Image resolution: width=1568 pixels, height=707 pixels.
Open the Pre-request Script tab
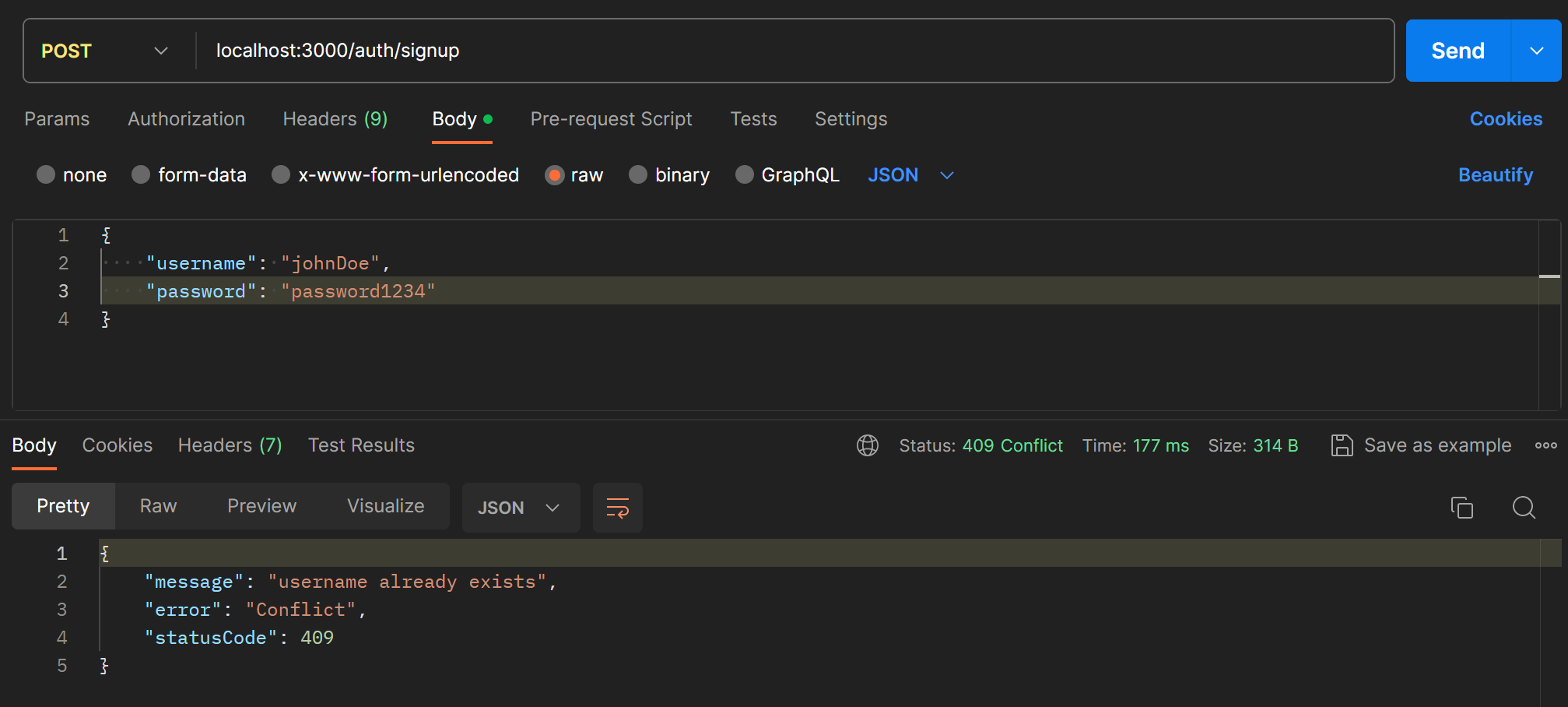[x=611, y=119]
